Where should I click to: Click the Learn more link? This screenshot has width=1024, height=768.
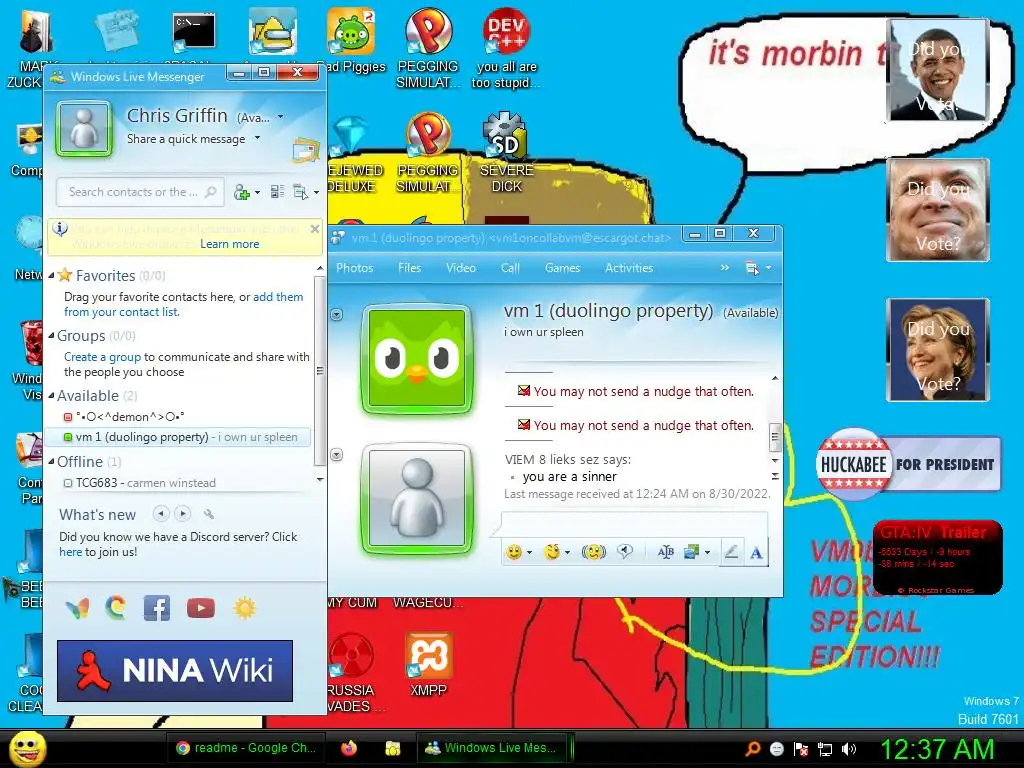point(229,244)
